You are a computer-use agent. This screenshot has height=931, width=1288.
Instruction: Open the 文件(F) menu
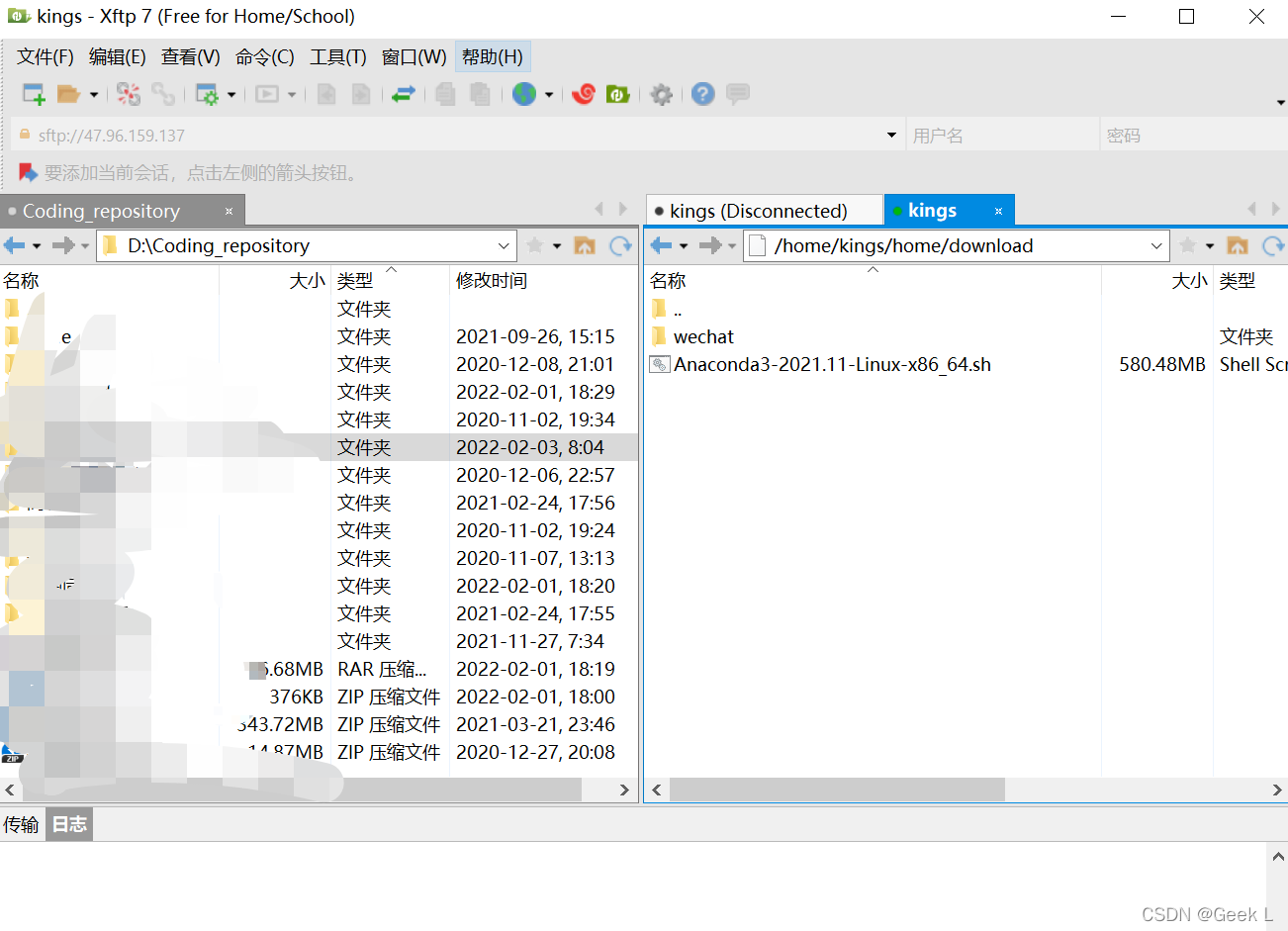point(46,56)
